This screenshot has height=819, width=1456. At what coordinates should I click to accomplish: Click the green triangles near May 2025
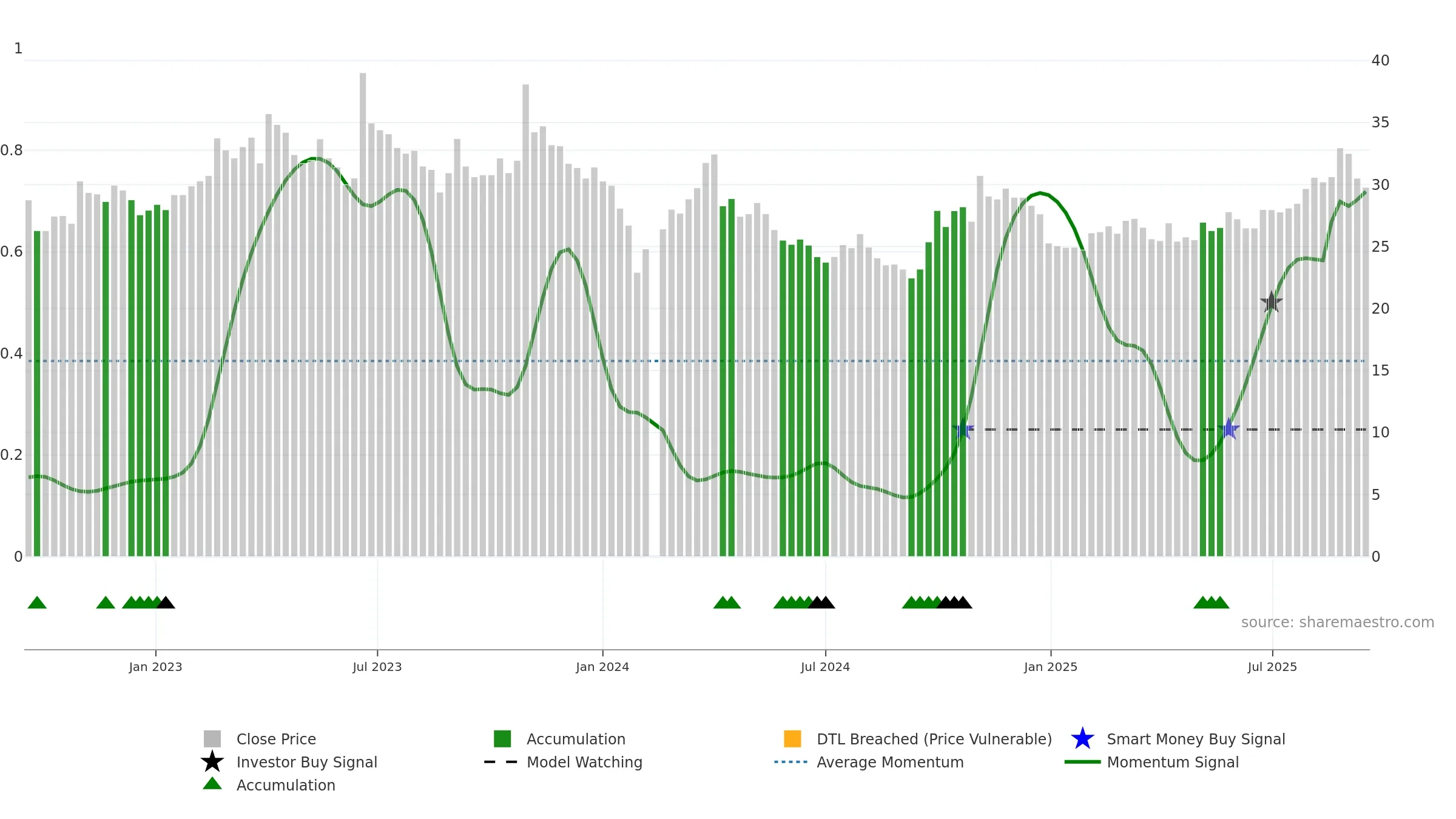coord(1212,602)
